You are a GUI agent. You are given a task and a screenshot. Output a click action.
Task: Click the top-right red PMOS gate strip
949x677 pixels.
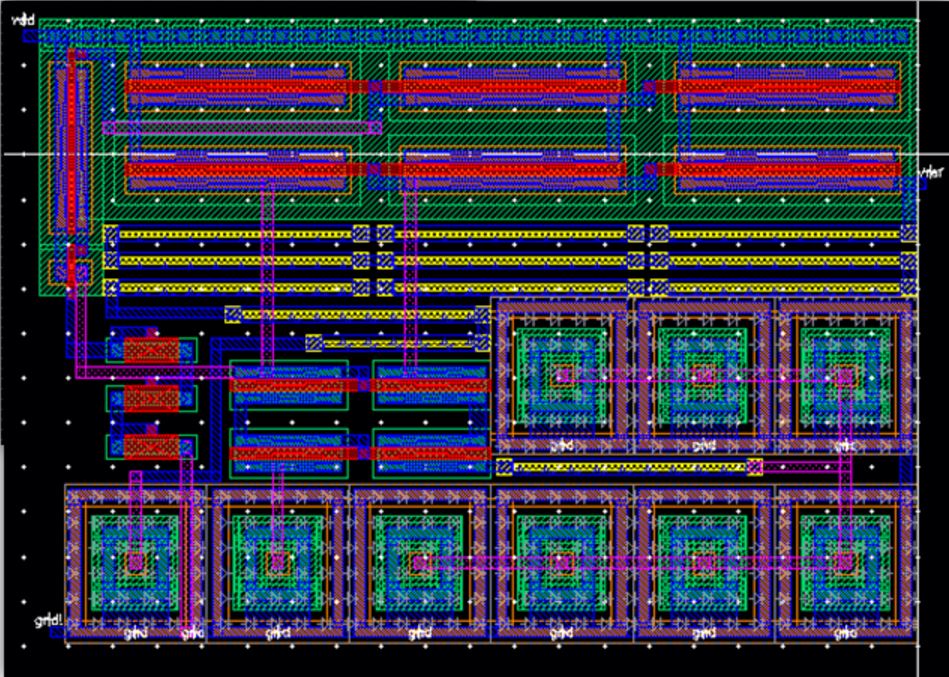(x=788, y=87)
